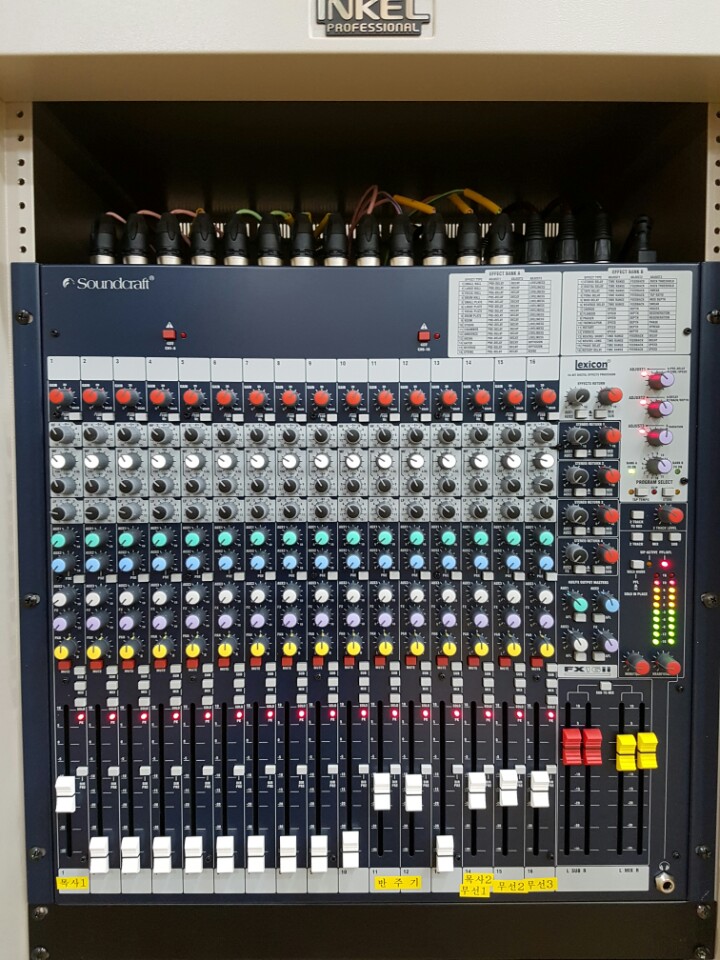This screenshot has height=960, width=720.
Task: Click the yellow label 무선2
Action: pyautogui.click(x=510, y=886)
